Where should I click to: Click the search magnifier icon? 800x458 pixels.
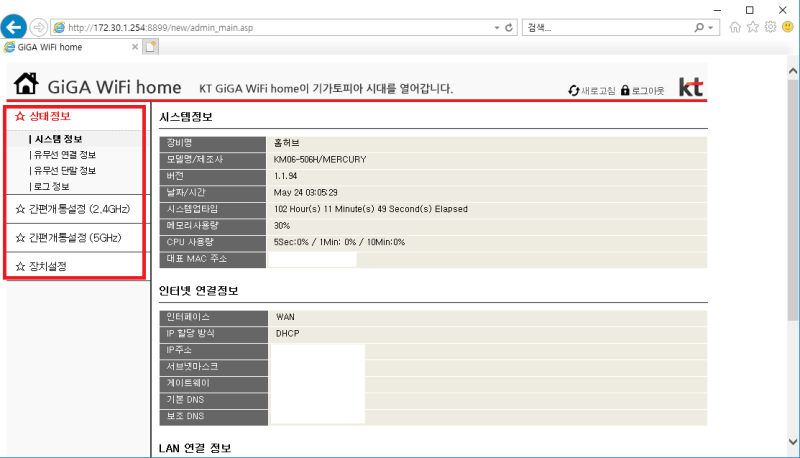click(699, 28)
